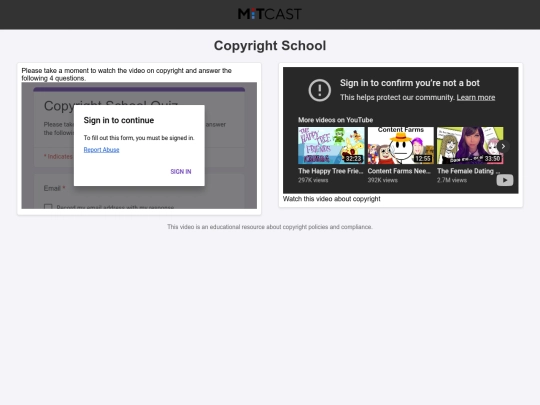The image size is (540, 405).
Task: Click Content Farms Nee... video title
Action: tap(399, 171)
